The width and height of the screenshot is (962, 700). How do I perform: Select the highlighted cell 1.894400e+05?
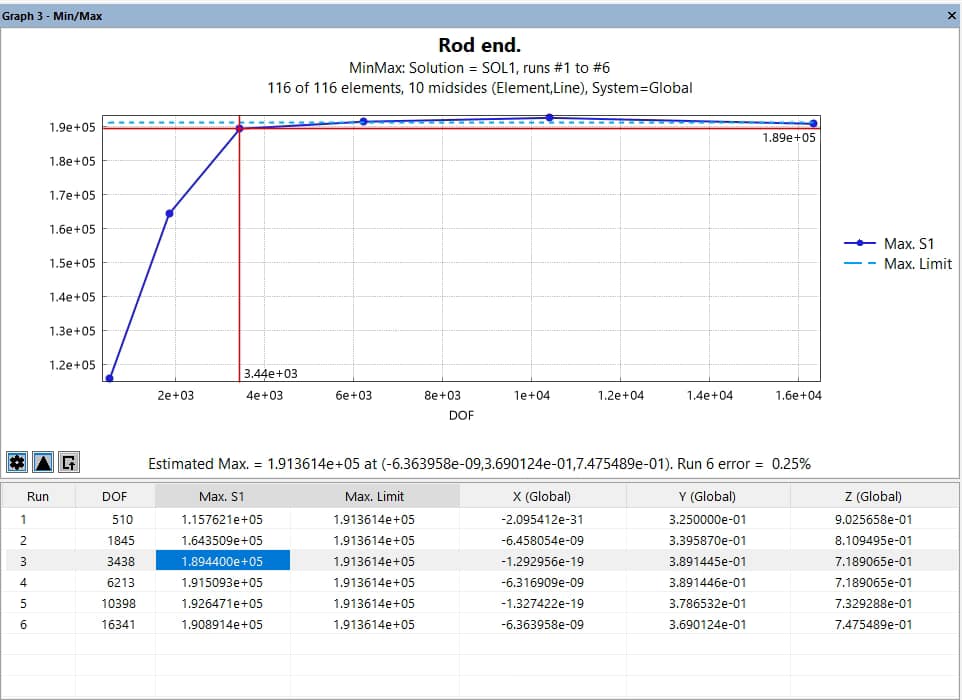tap(222, 561)
